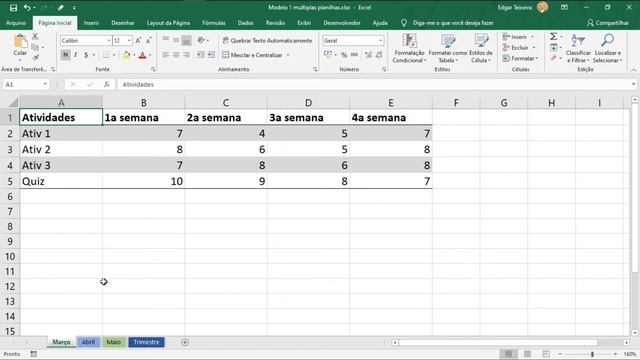Click the add new sheet plus button
This screenshot has height=360, width=640.
(185, 342)
